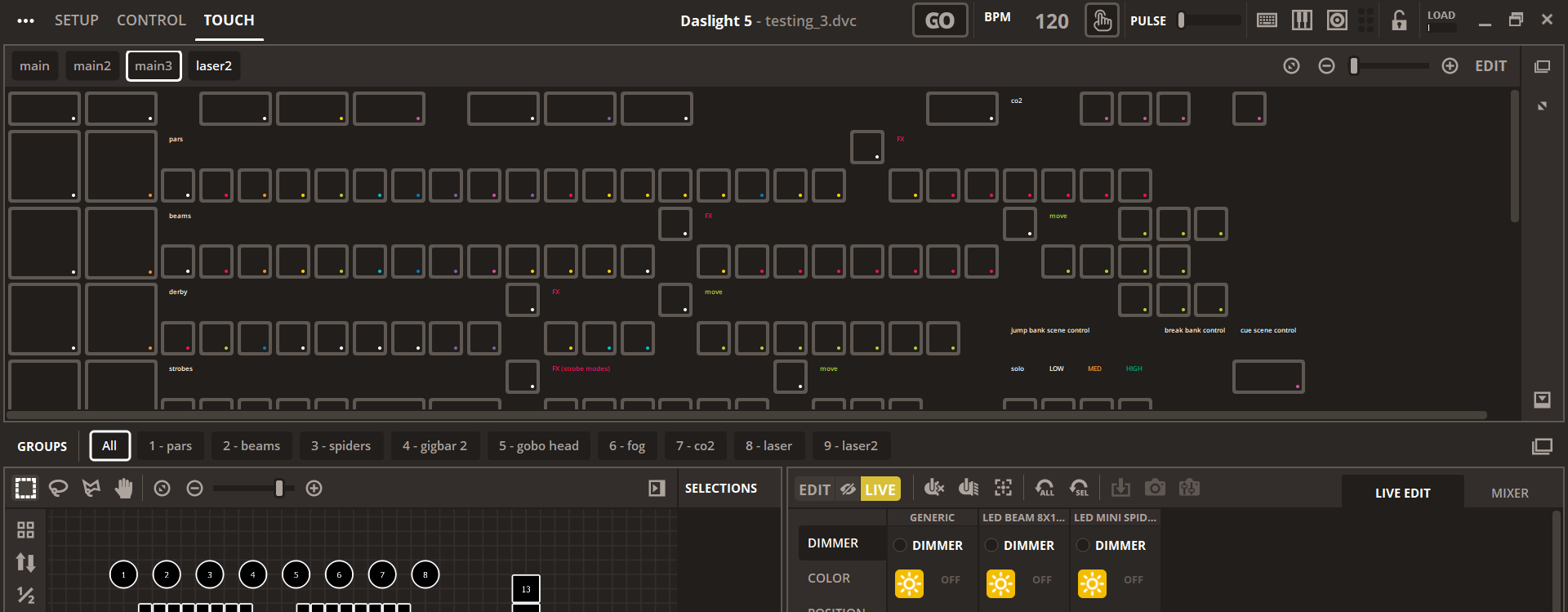Image resolution: width=1568 pixels, height=612 pixels.
Task: Select group 5 - gobo head
Action: (538, 446)
